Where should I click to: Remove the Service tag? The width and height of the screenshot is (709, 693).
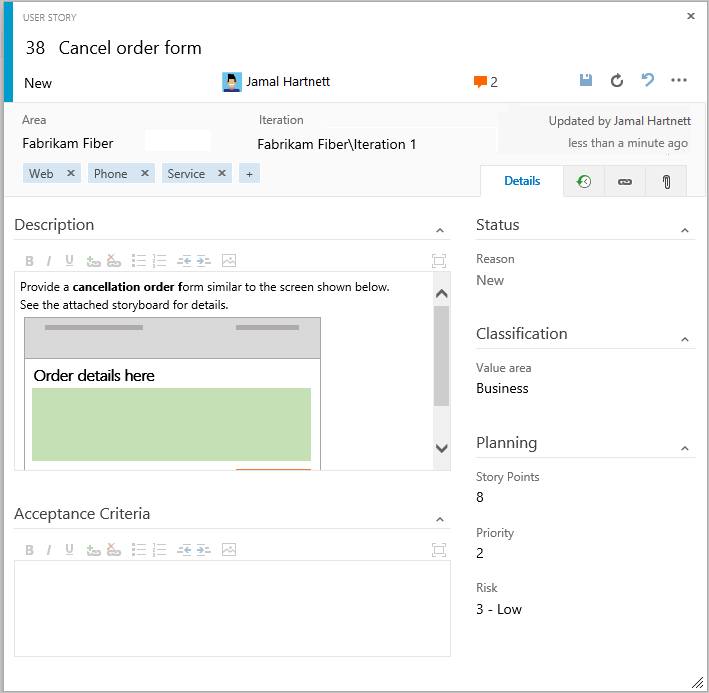click(222, 173)
